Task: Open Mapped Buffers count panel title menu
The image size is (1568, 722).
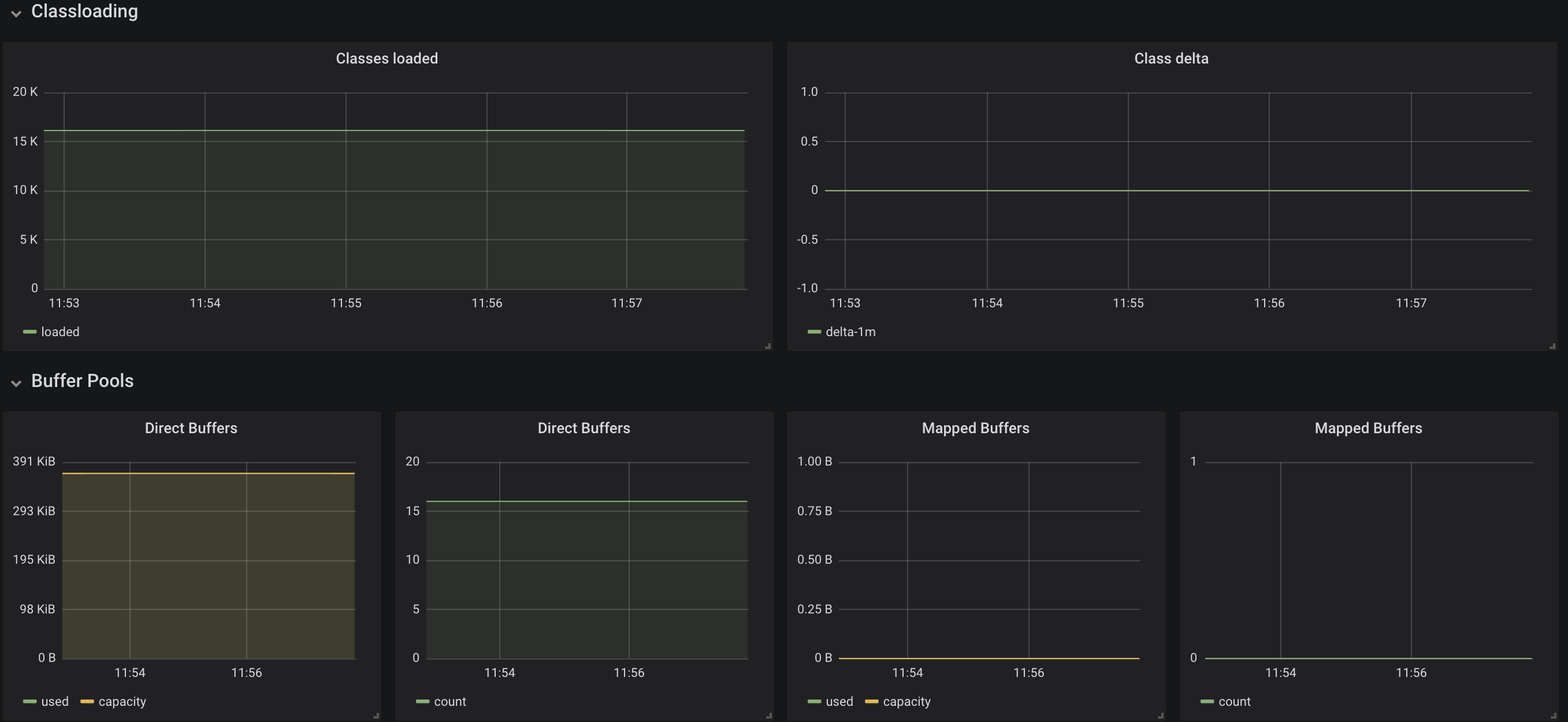Action: (x=1368, y=428)
